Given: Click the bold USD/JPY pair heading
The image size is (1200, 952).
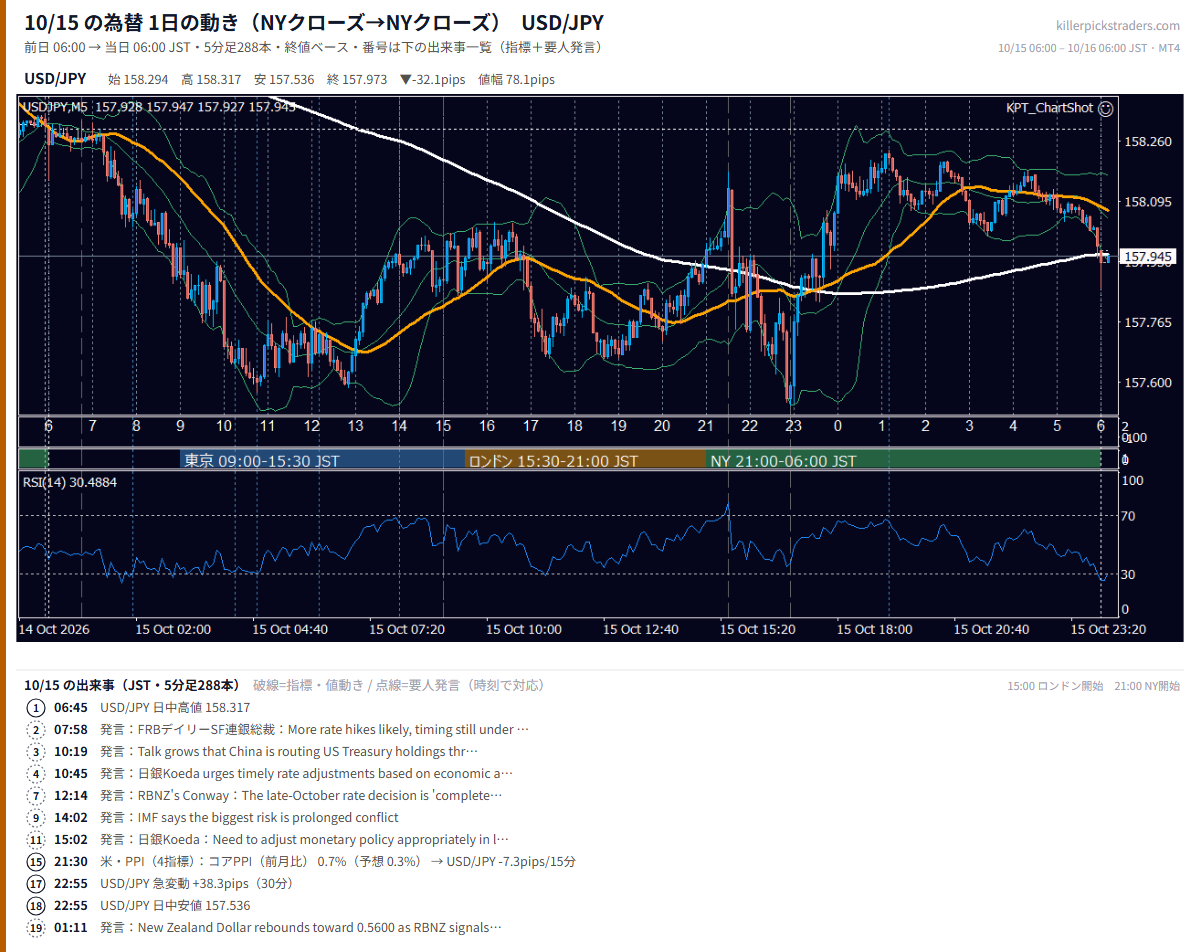Looking at the screenshot, I should (x=55, y=79).
